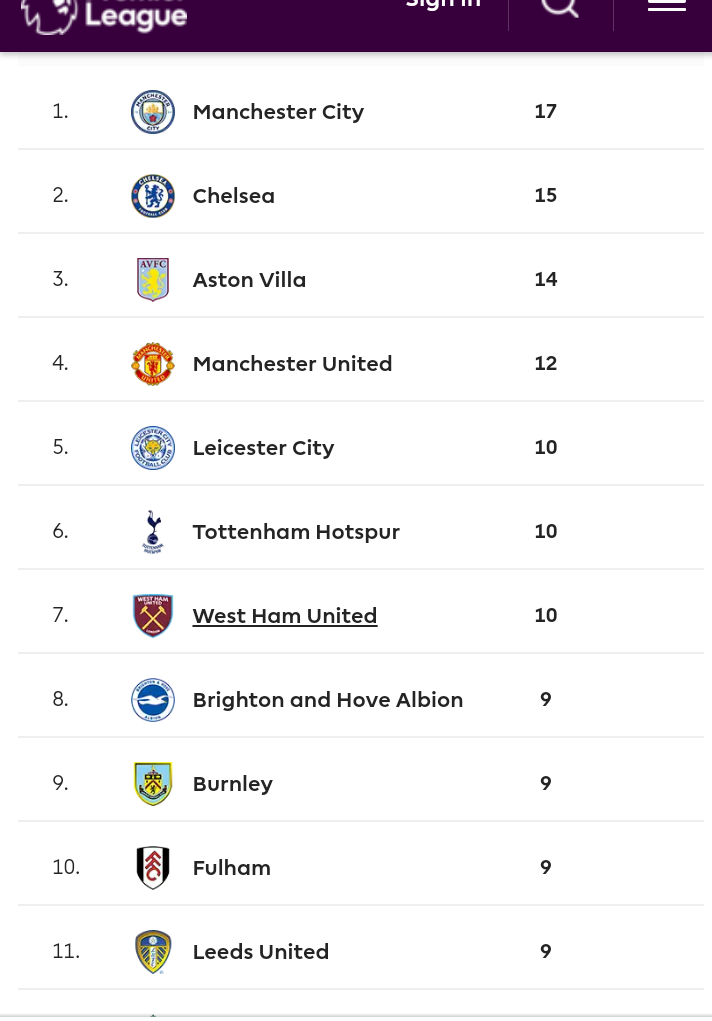Click the Leicester City fox badge

[153, 448]
